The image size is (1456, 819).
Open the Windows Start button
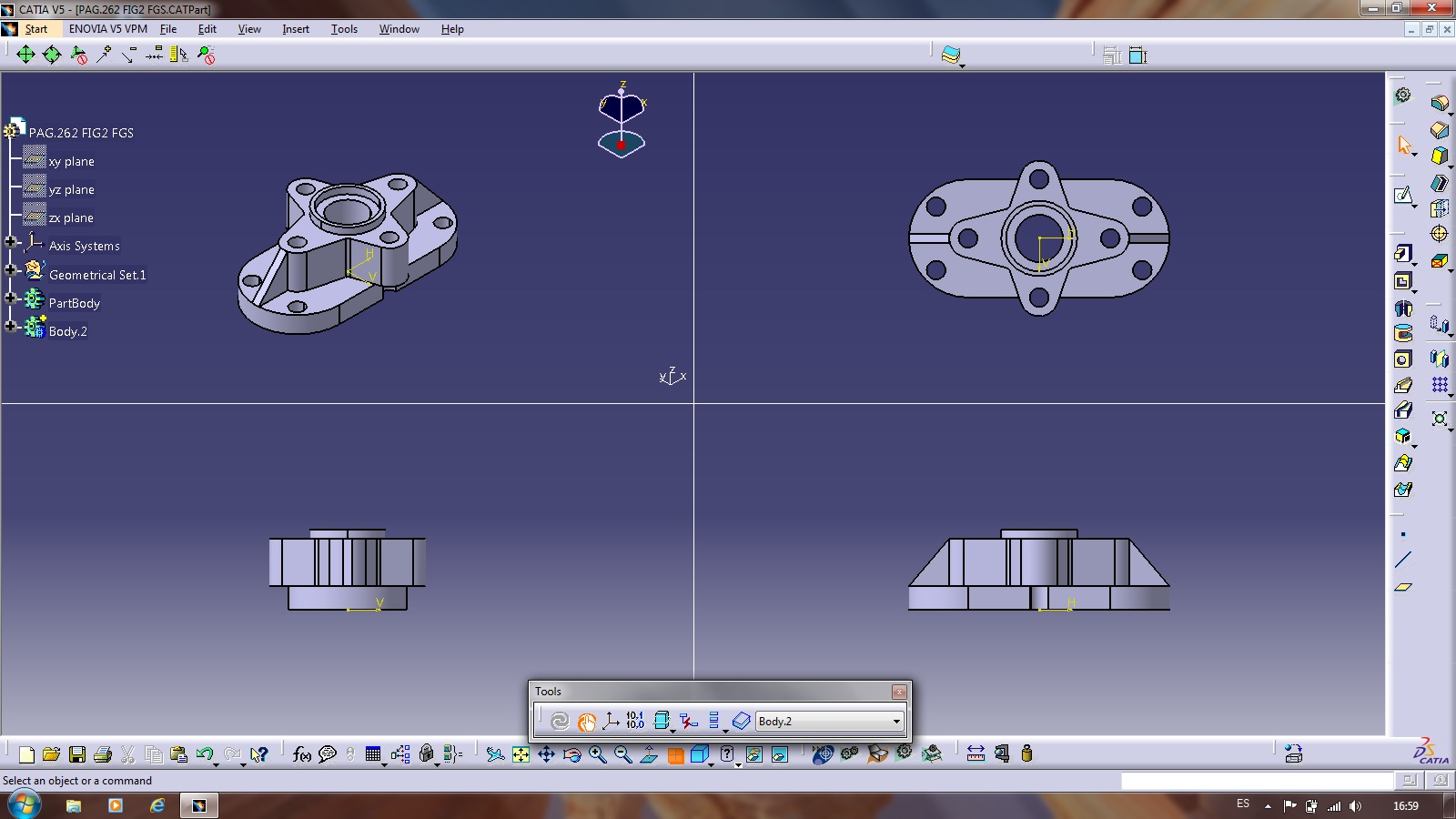coord(23,805)
